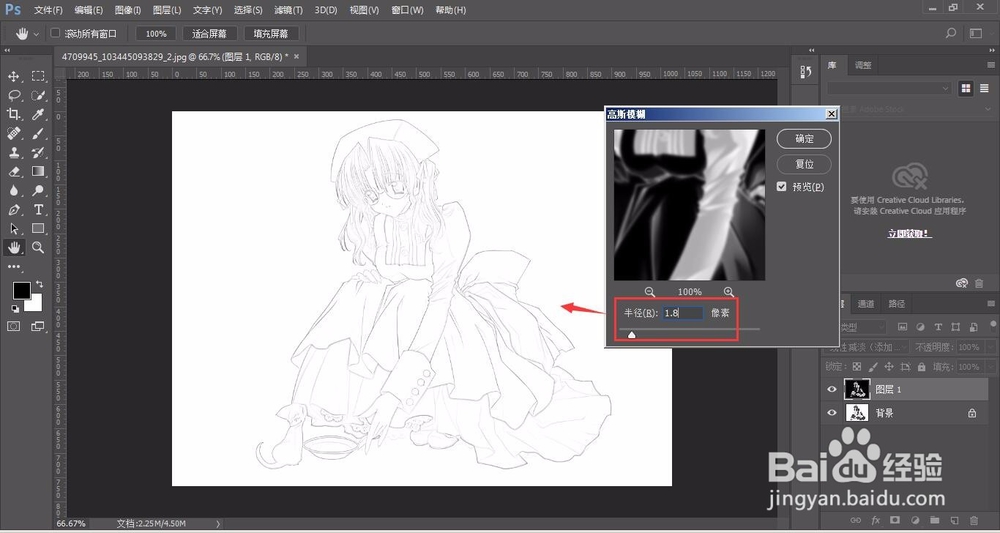Select the Gradient tool
This screenshot has height=533, width=1000.
coord(38,172)
